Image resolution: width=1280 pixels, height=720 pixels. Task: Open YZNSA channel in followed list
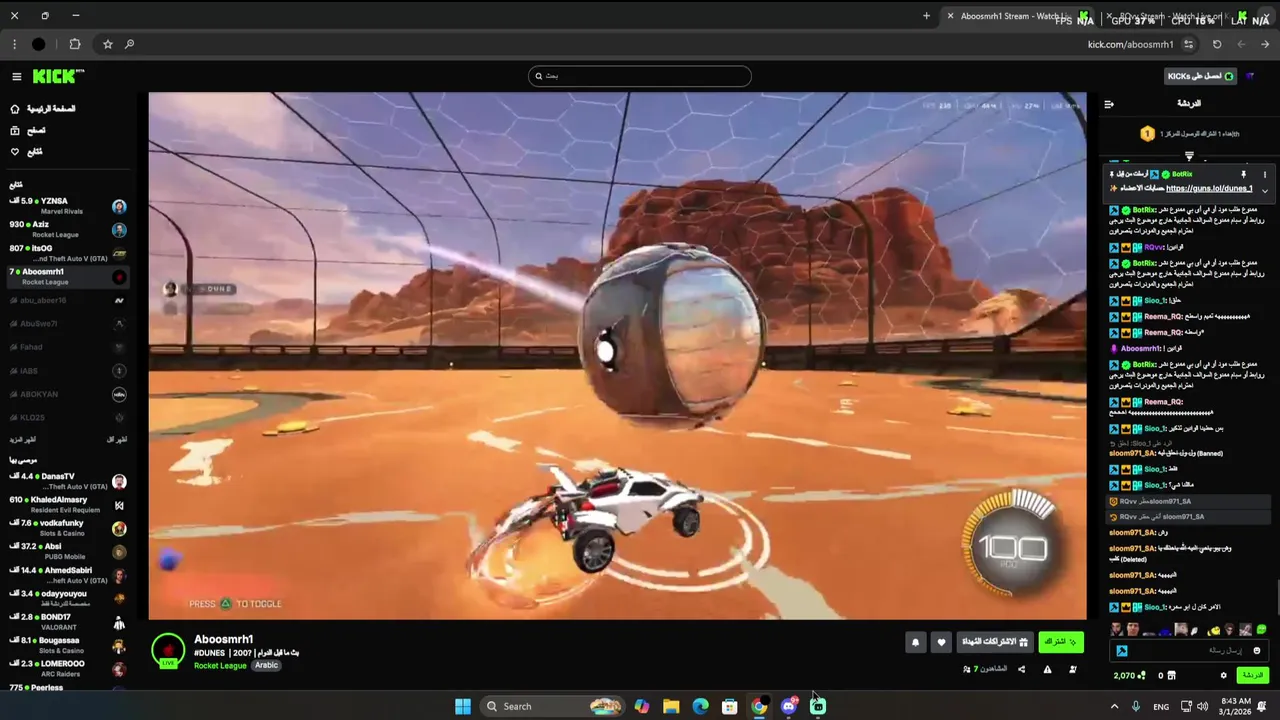click(68, 206)
